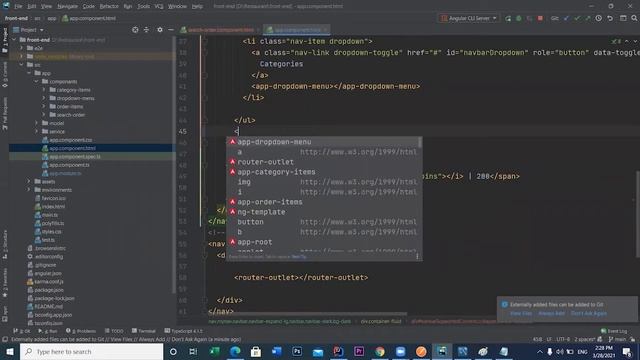The height and width of the screenshot is (360, 640).
Task: Stop the running Angular server (red square)
Action: click(540, 18)
